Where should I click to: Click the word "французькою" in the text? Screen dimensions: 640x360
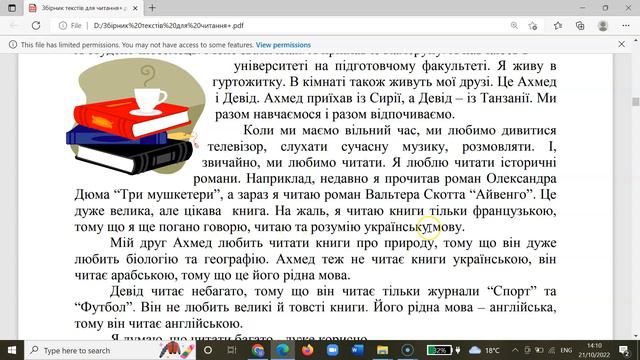(x=514, y=211)
